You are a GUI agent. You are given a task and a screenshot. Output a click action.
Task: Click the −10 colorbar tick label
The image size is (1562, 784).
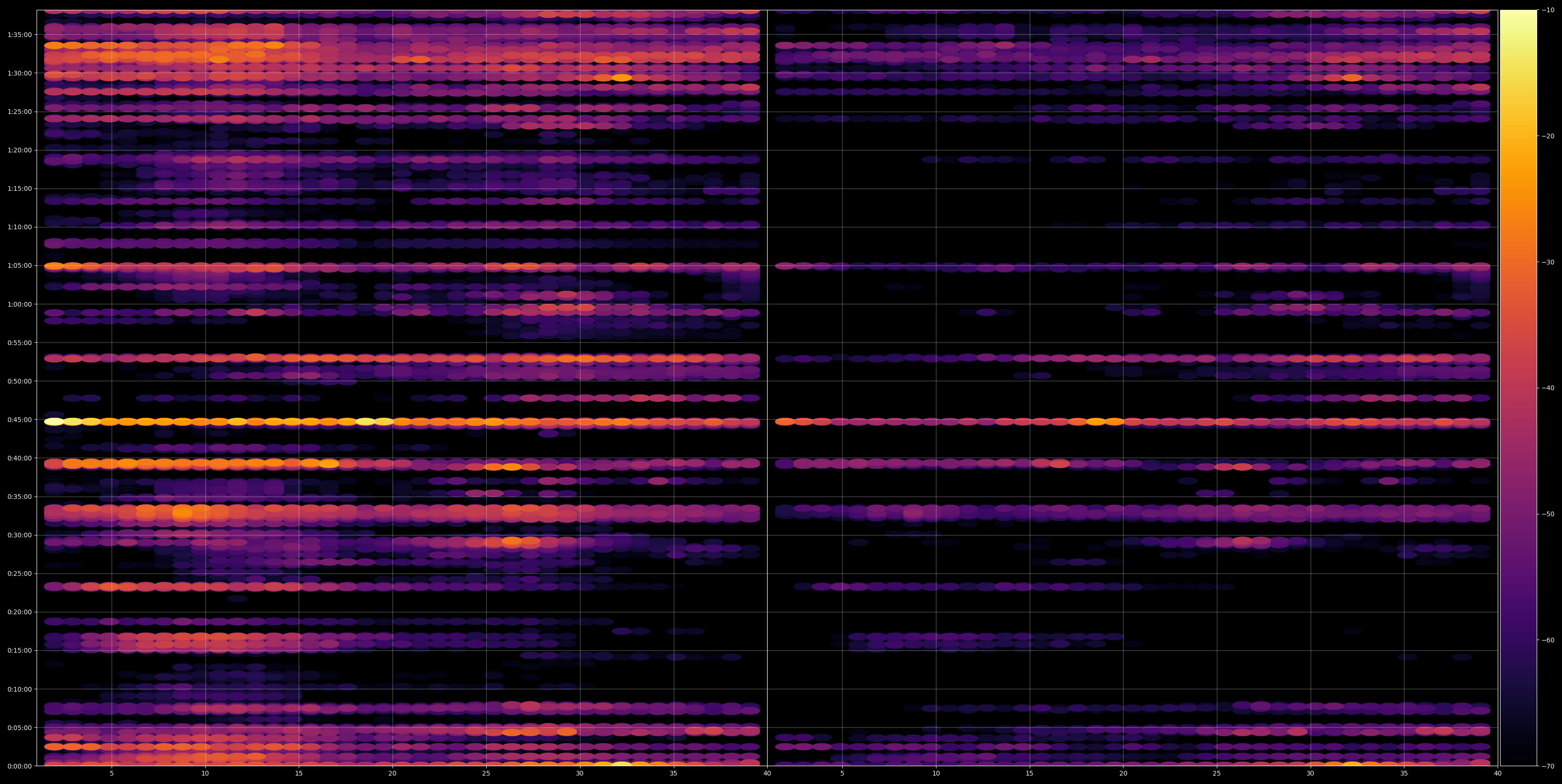1548,10
